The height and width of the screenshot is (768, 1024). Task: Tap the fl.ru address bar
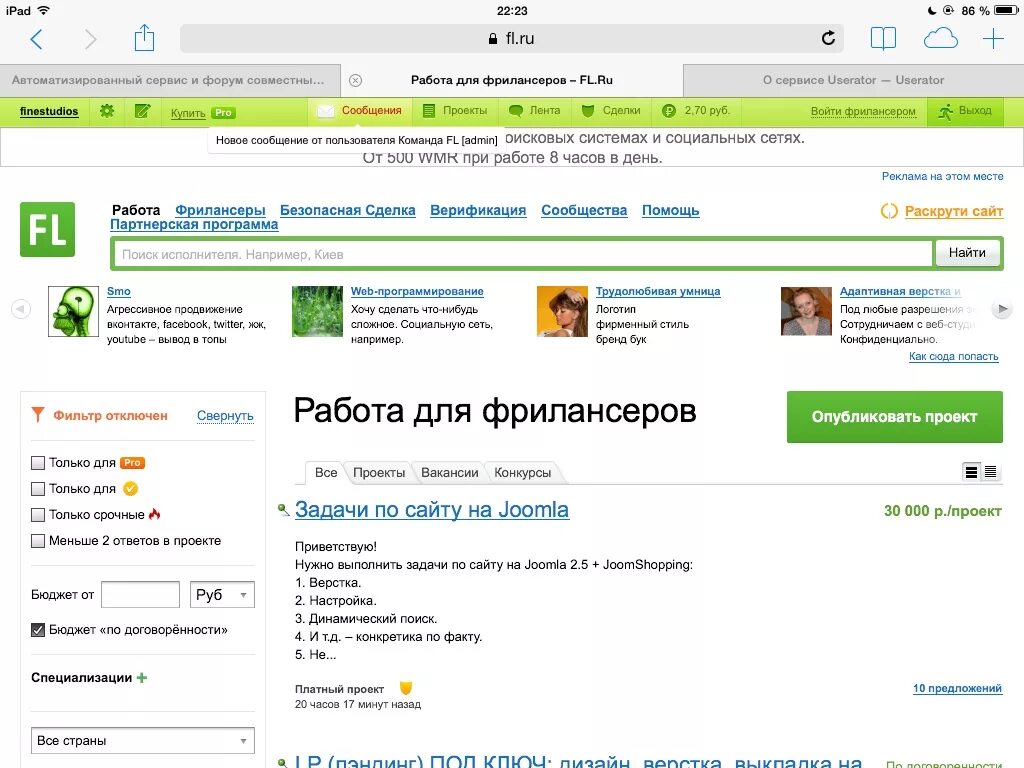[x=511, y=39]
